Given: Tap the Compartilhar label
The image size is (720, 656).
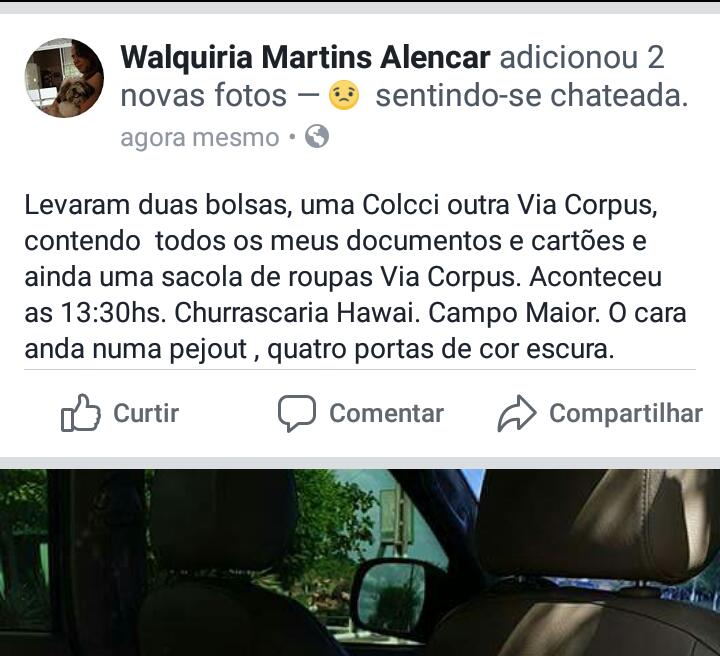Looking at the screenshot, I should tap(626, 413).
